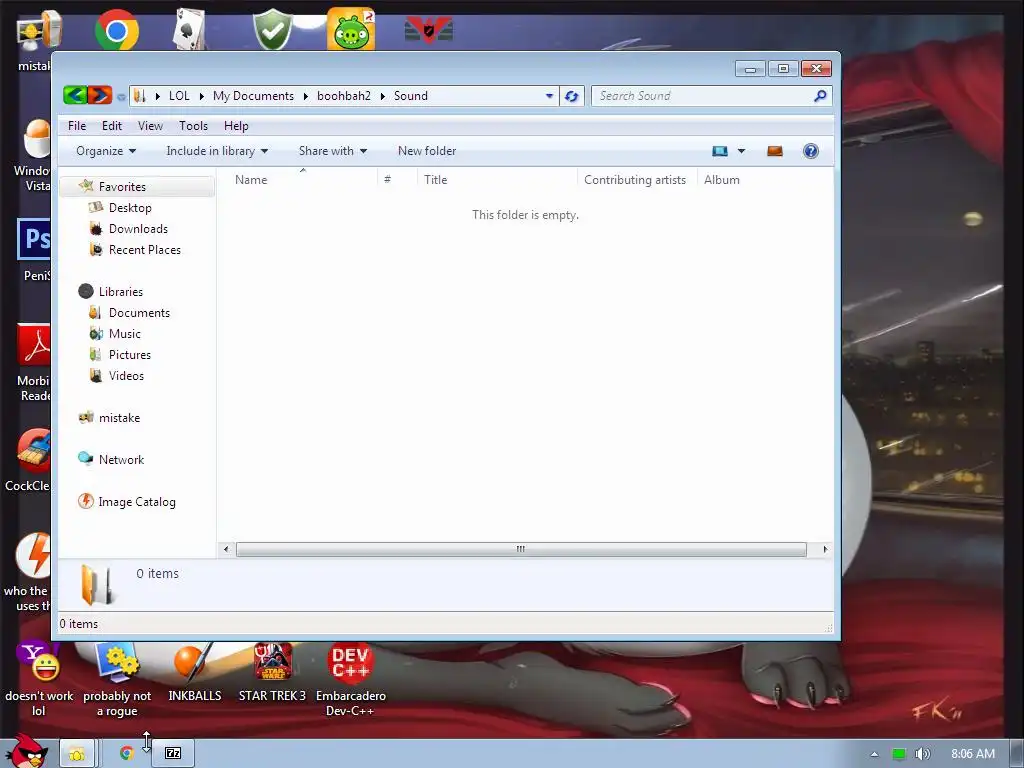Expand arrow after boohbah2 breadcrumb
This screenshot has height=768, width=1024.
click(x=382, y=97)
